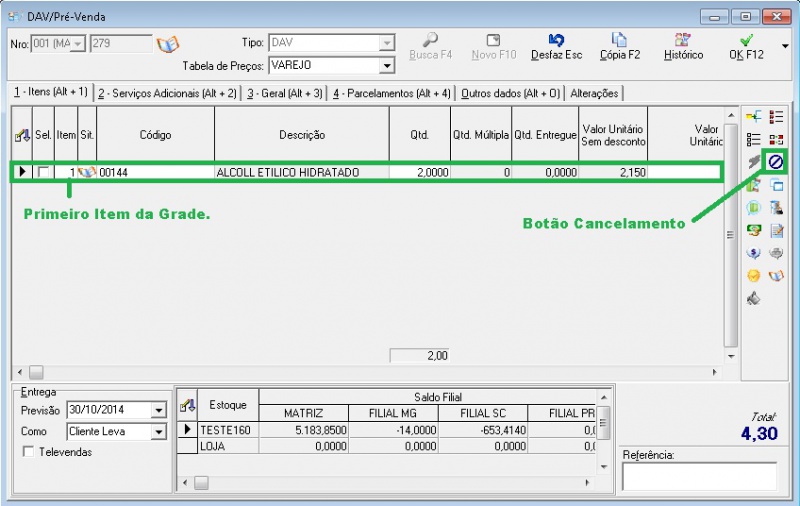Image resolution: width=800 pixels, height=506 pixels.
Task: Click the grid settings icon beside Estoque header
Action: 187,406
